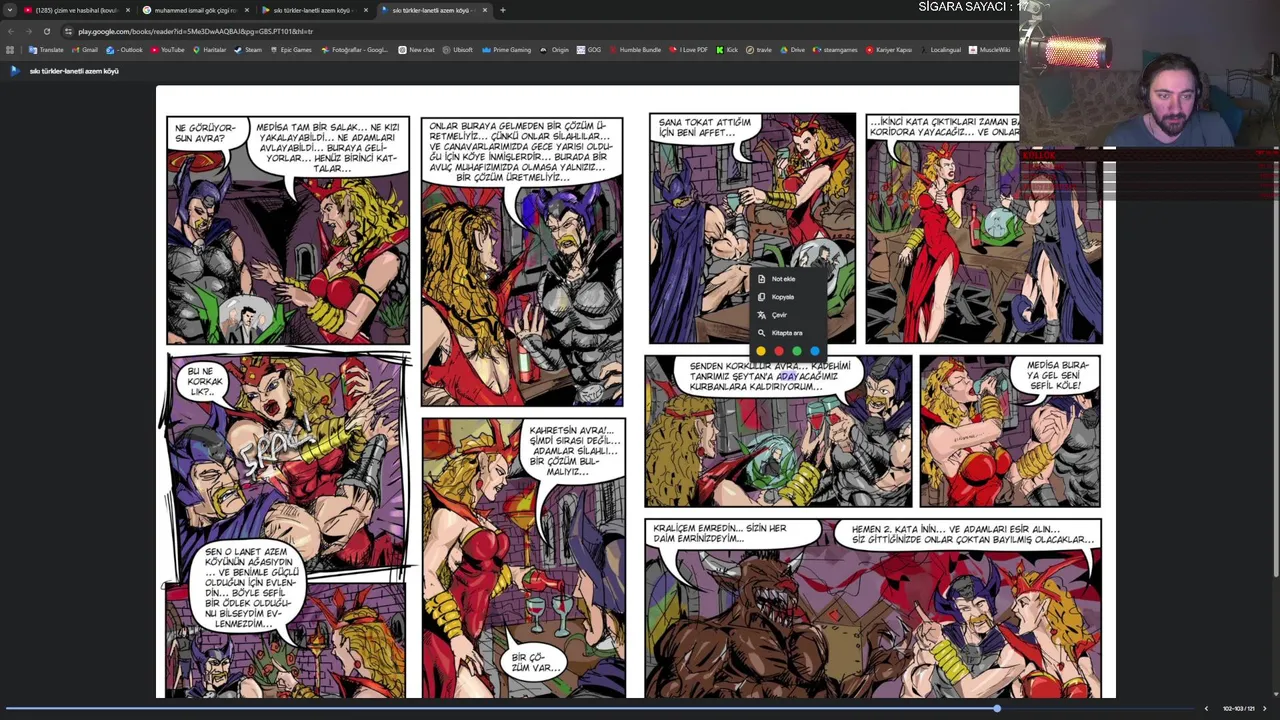
Task: Open the Kick bookmark
Action: point(727,50)
